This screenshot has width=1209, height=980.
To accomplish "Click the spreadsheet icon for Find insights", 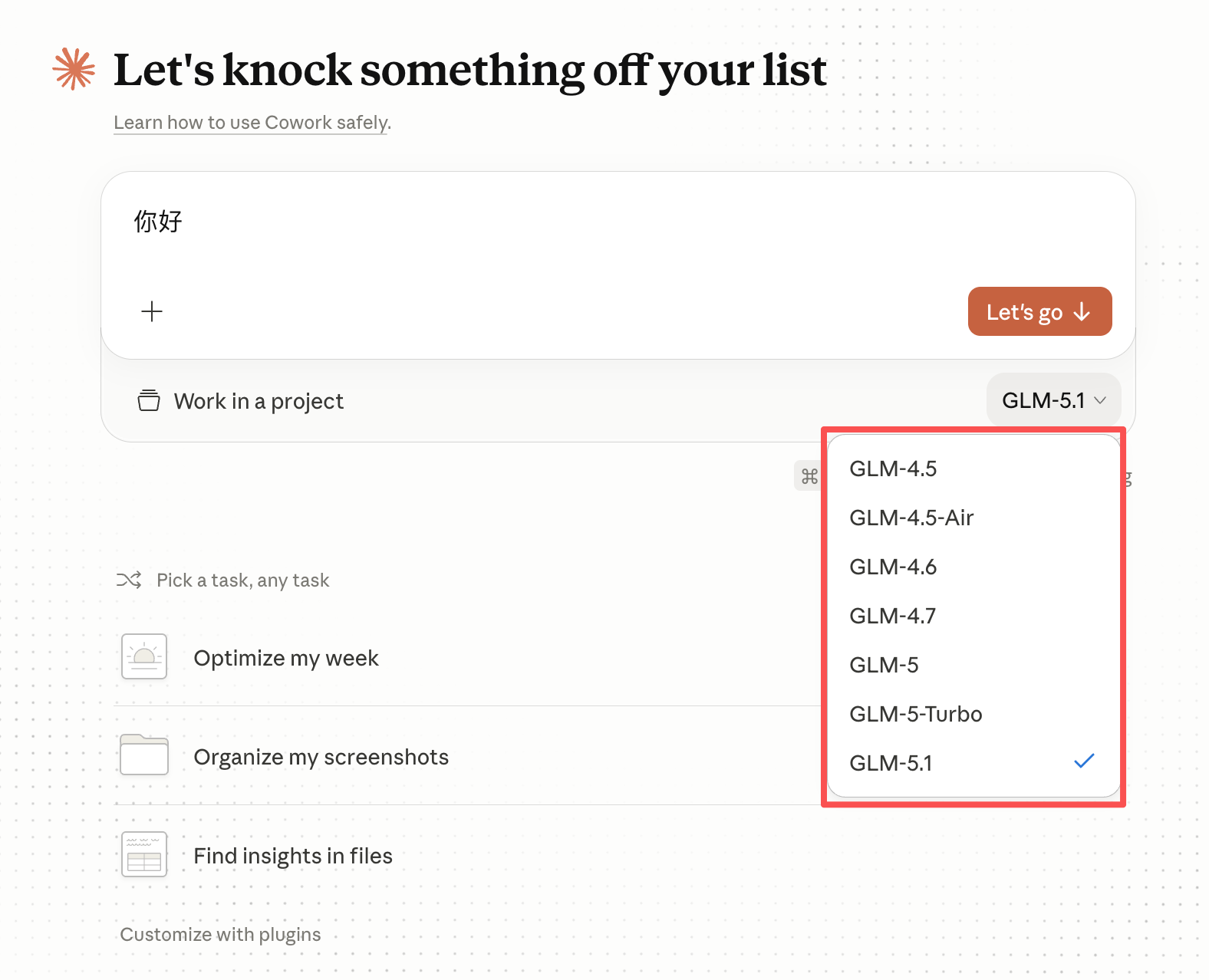I will 144,854.
